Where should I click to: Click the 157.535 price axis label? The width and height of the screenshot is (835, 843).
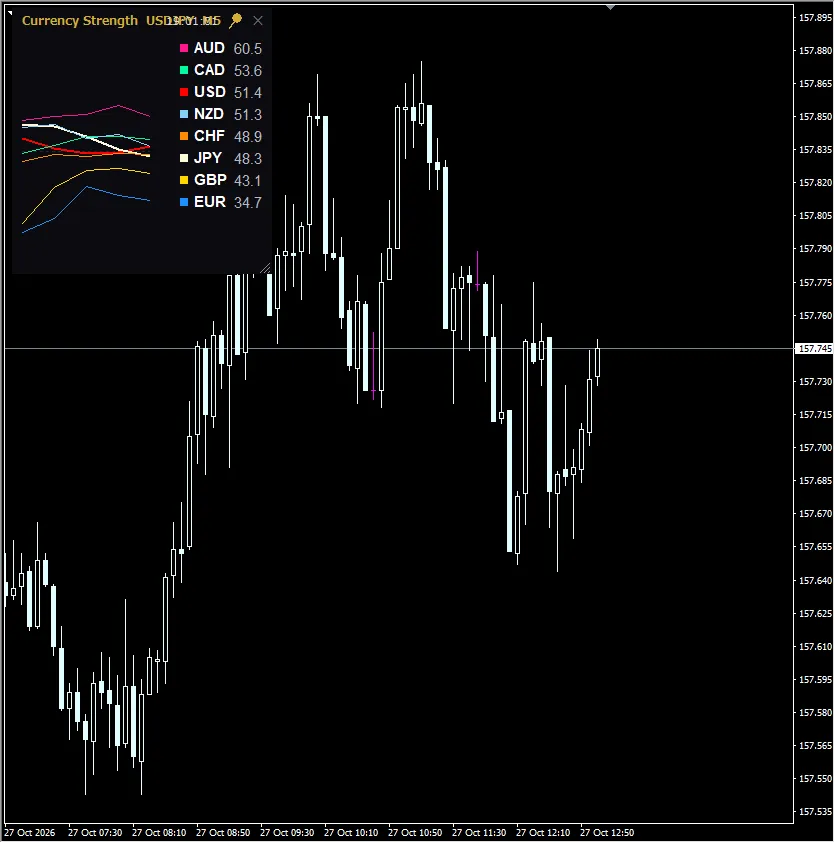pos(815,812)
